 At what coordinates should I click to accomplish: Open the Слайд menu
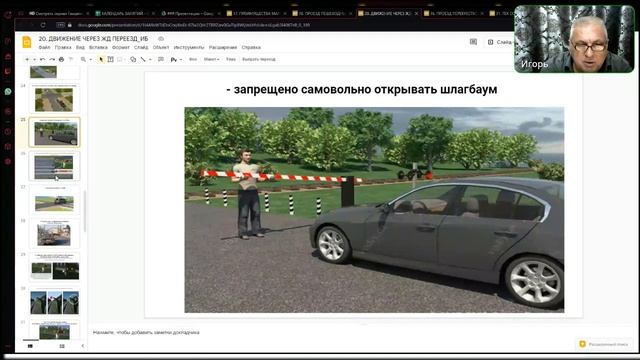pyautogui.click(x=141, y=47)
